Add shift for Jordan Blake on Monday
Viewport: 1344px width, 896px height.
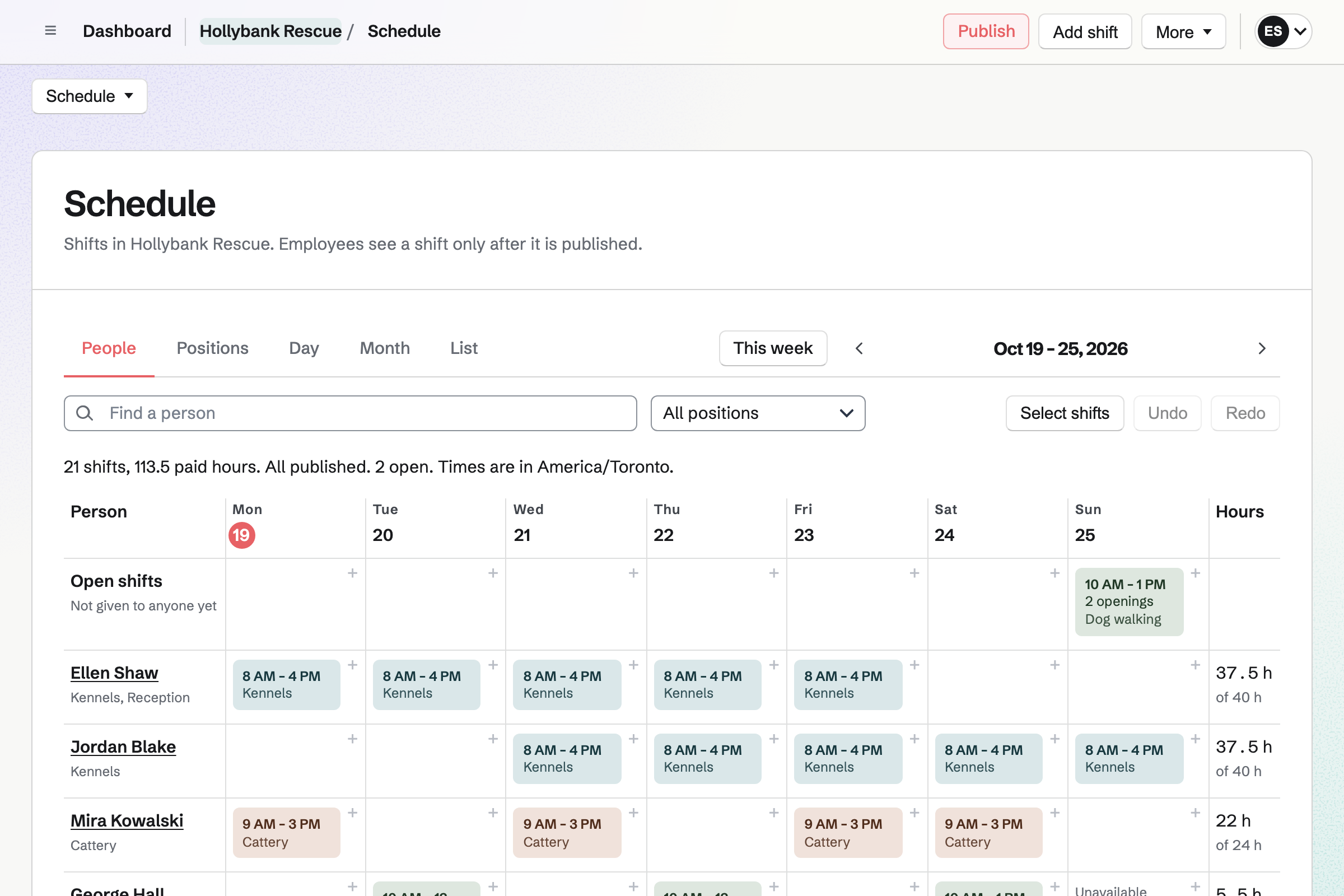click(353, 739)
